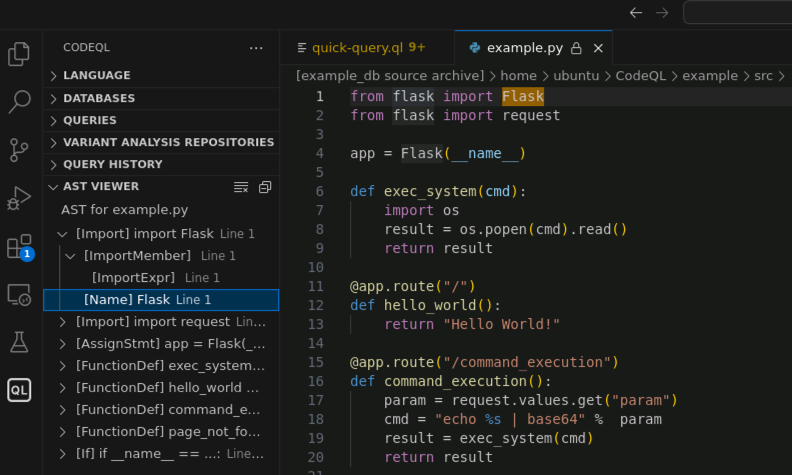Open the CodeQL QL view
Screen dimensions: 792x475
click(19, 390)
